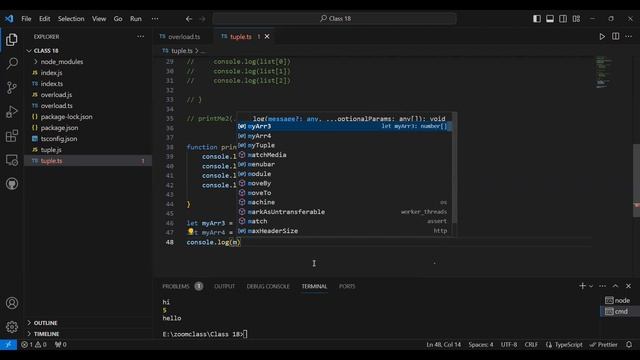The width and height of the screenshot is (640, 360).
Task: Click the Run code play button
Action: pyautogui.click(x=602, y=36)
